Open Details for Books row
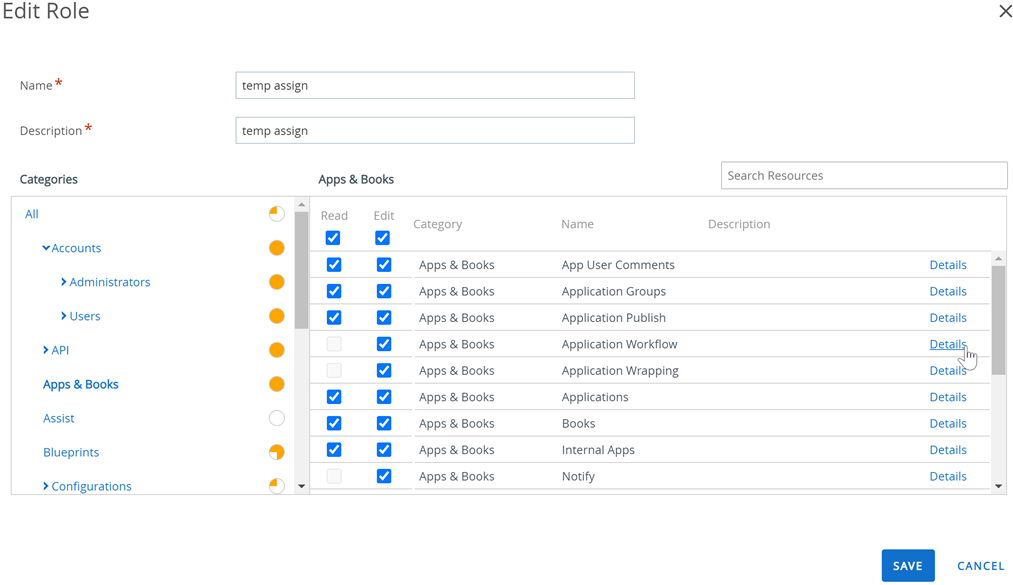The width and height of the screenshot is (1013, 585). (x=948, y=424)
